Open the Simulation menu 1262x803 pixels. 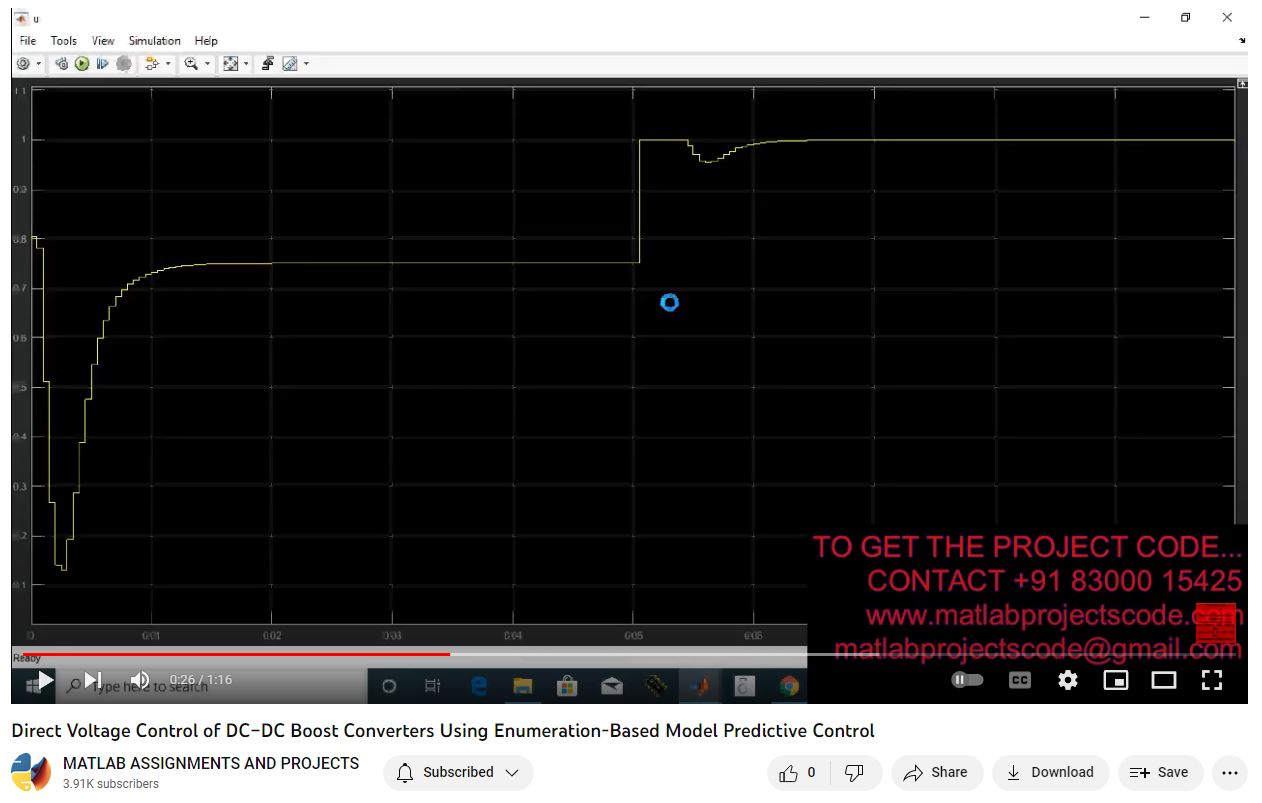(x=154, y=41)
